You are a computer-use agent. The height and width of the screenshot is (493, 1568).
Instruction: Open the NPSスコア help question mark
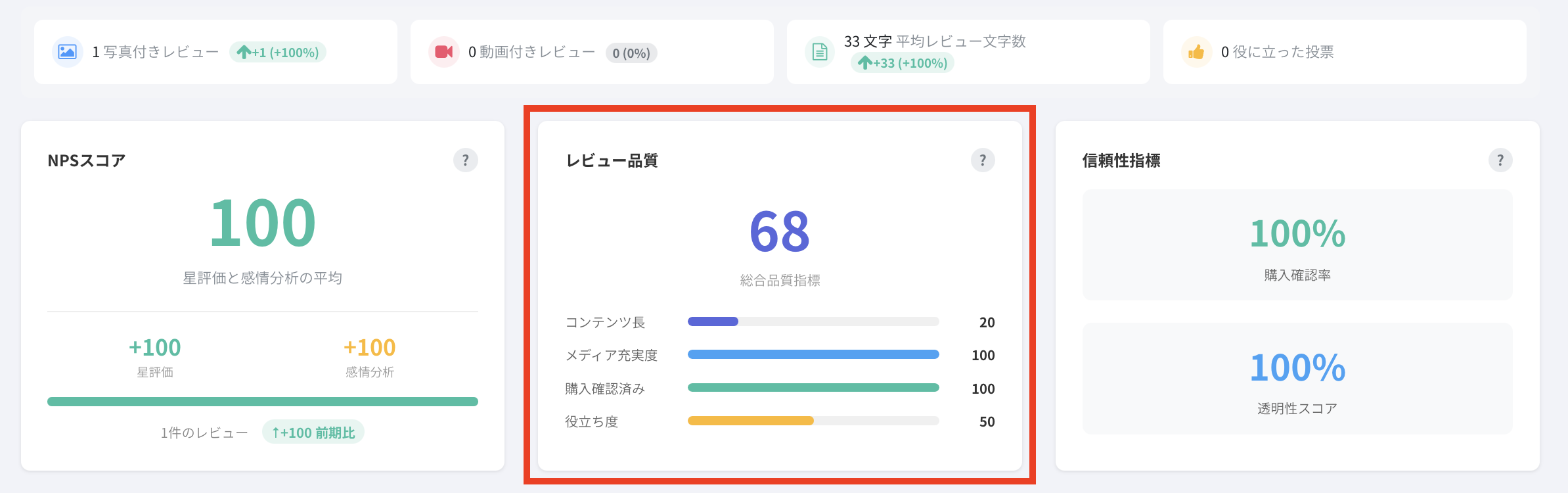click(465, 160)
